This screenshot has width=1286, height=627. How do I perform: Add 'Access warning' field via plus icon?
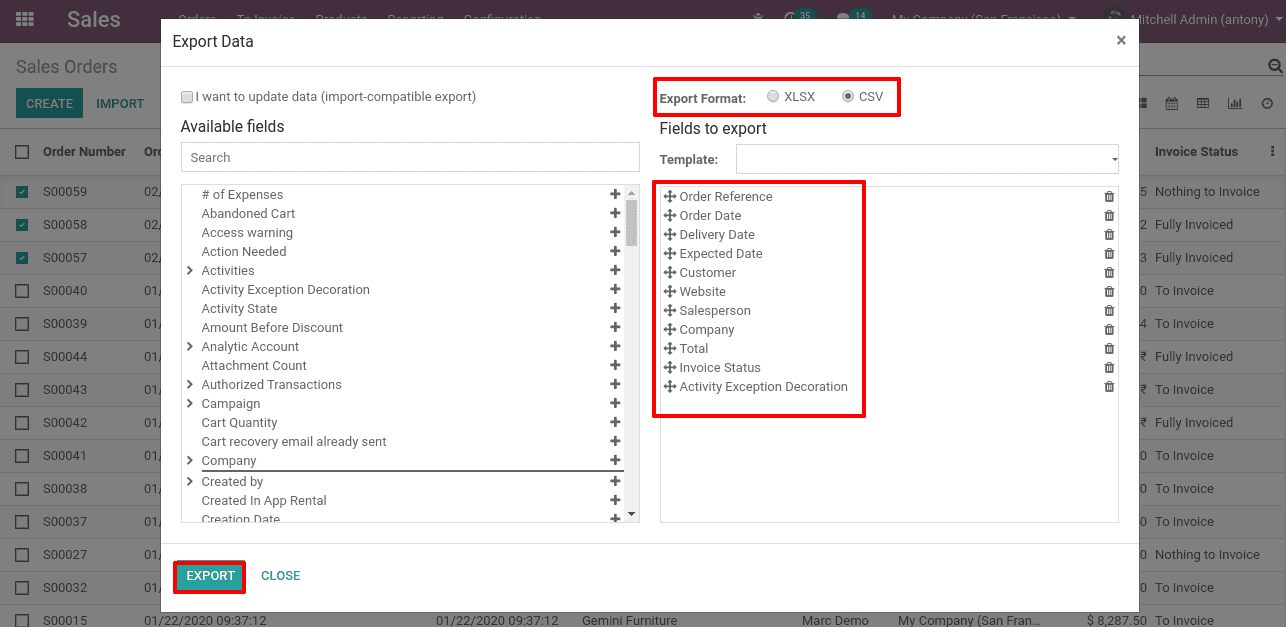615,233
